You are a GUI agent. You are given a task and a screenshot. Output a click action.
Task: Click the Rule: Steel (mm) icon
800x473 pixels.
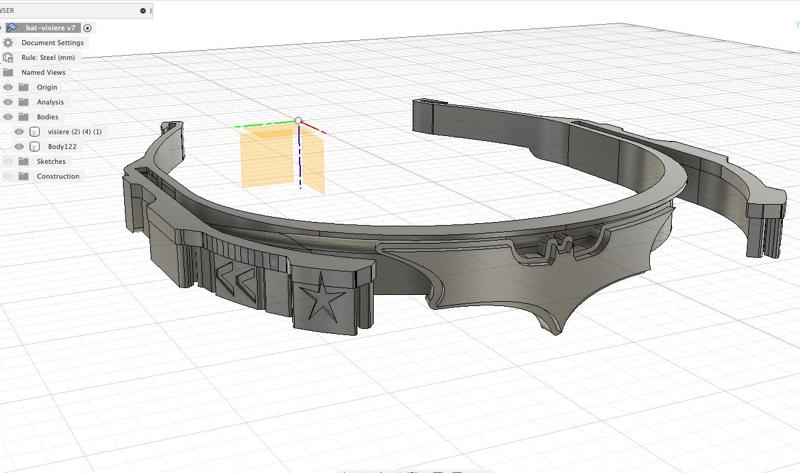click(x=8, y=58)
